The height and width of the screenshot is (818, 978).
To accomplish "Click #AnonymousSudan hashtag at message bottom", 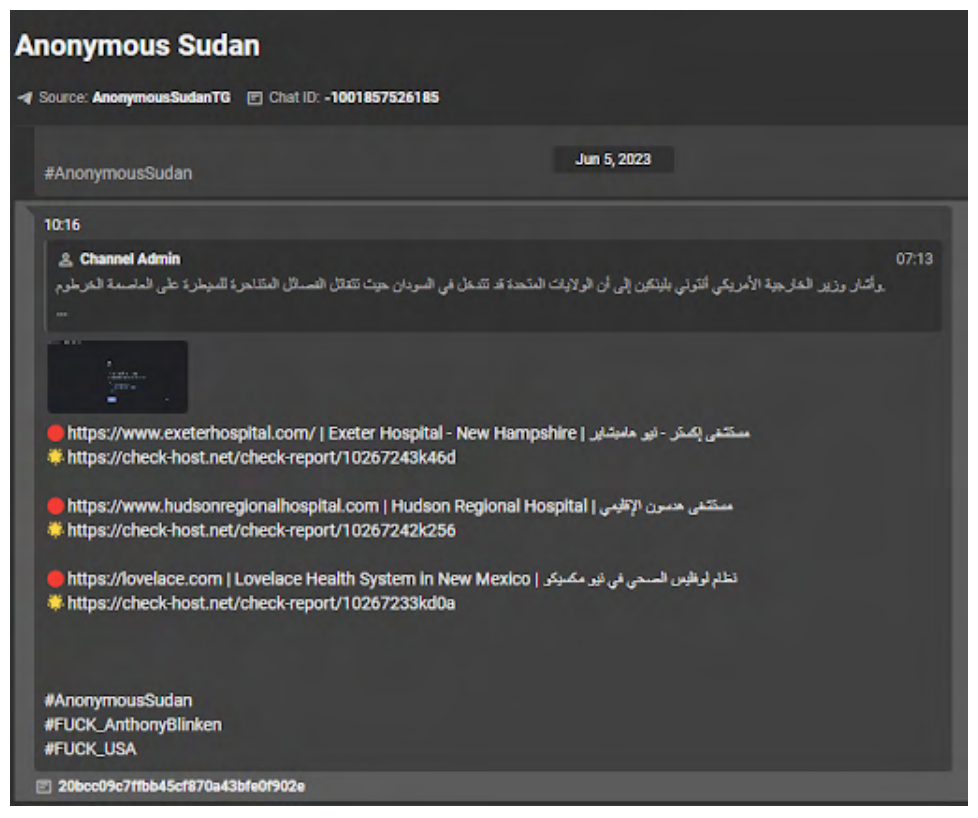I will [x=118, y=701].
